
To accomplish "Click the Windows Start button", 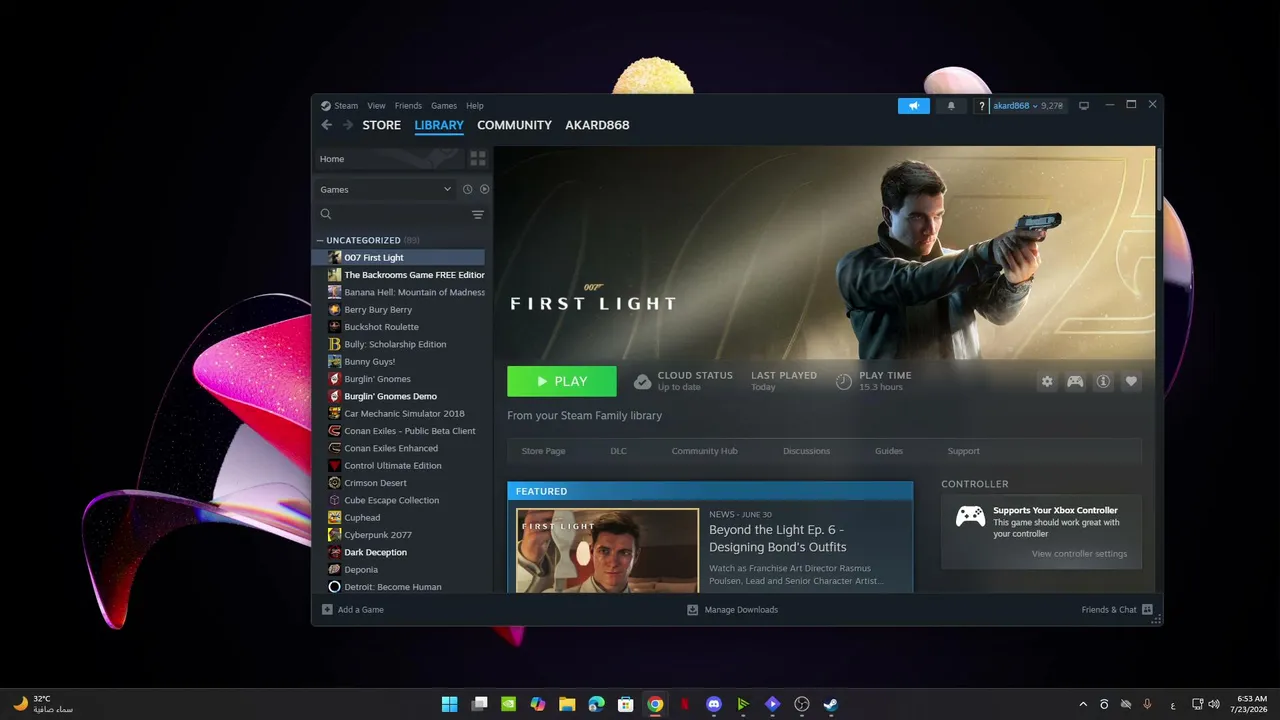I will 450,704.
